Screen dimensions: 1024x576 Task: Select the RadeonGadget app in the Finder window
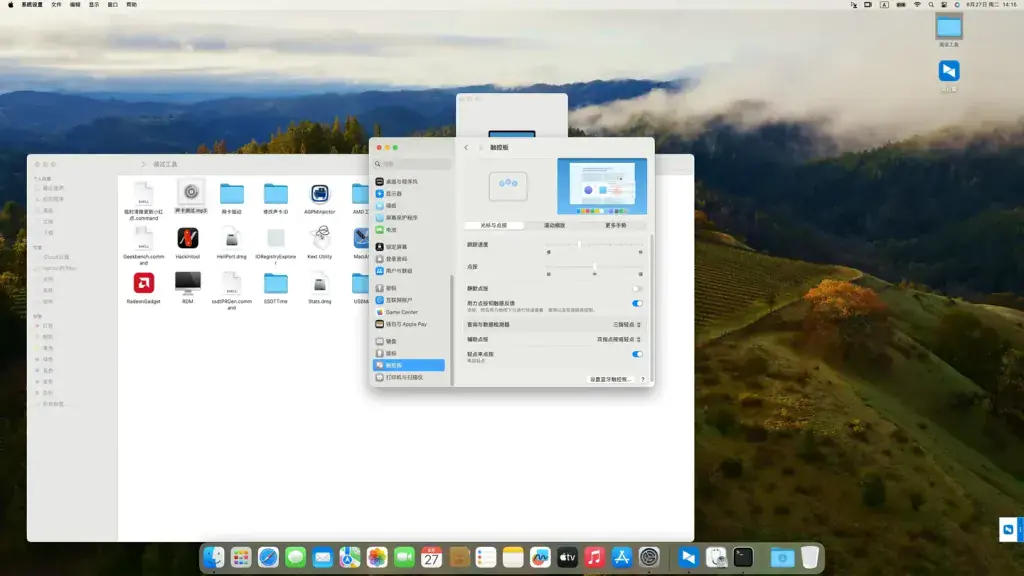click(144, 288)
